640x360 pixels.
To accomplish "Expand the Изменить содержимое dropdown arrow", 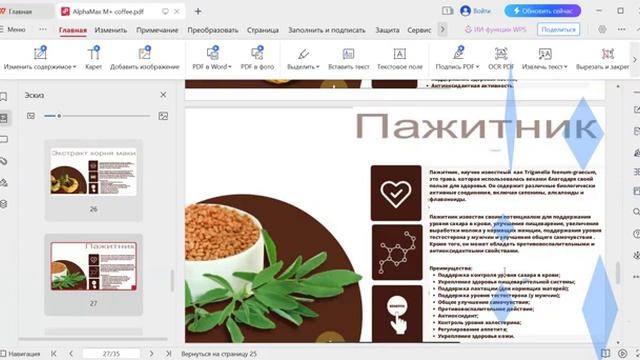I will (75, 67).
